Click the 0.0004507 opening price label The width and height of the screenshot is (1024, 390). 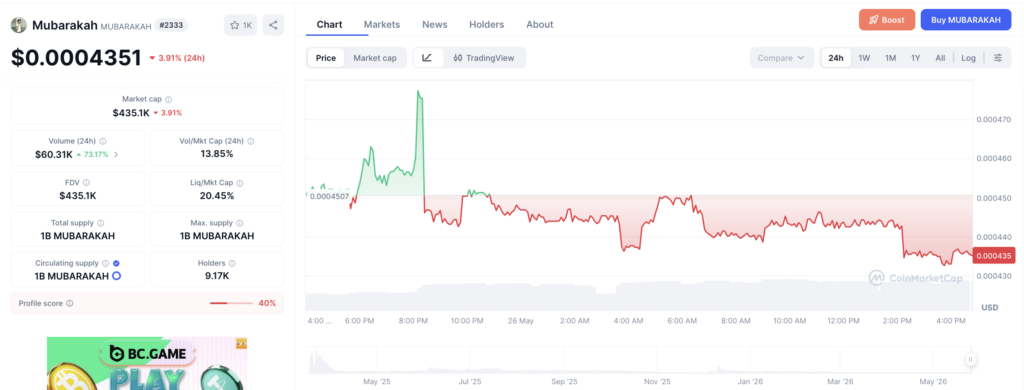click(329, 196)
